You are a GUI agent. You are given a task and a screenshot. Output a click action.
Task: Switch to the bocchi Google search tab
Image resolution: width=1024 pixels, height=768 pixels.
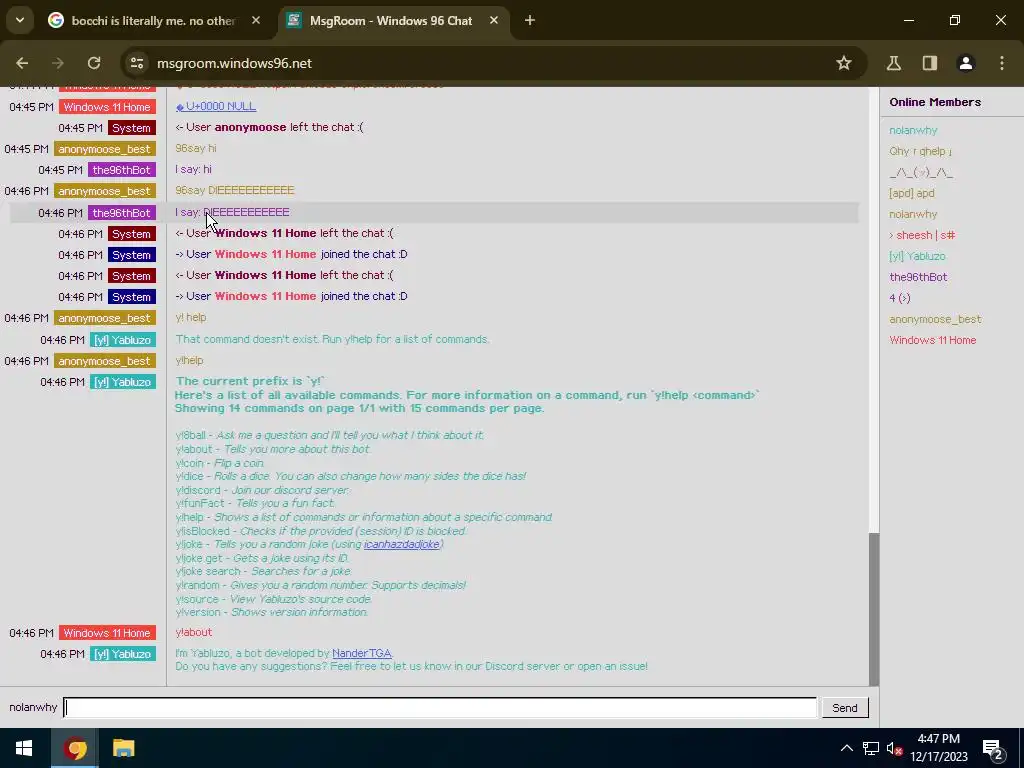click(154, 21)
